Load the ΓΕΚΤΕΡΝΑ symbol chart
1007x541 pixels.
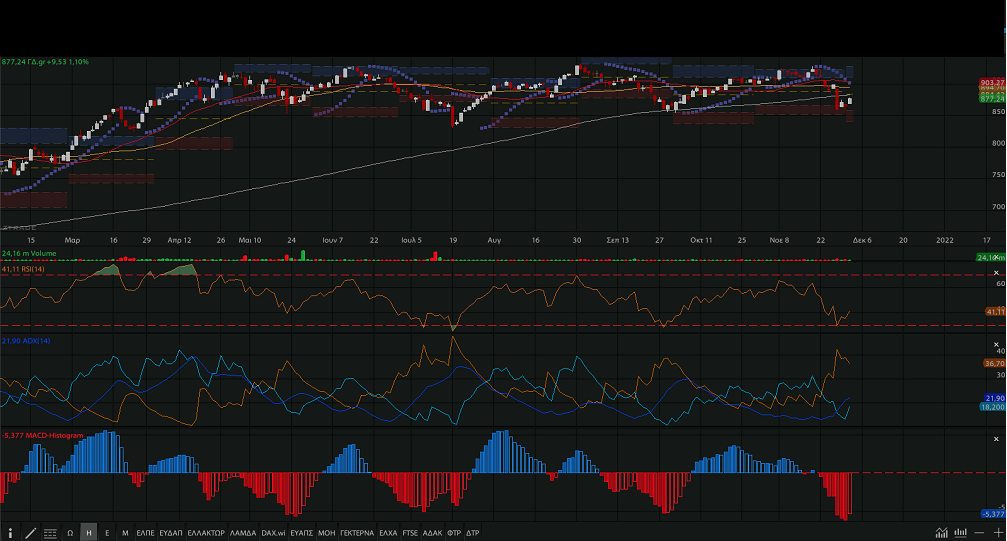pos(357,533)
